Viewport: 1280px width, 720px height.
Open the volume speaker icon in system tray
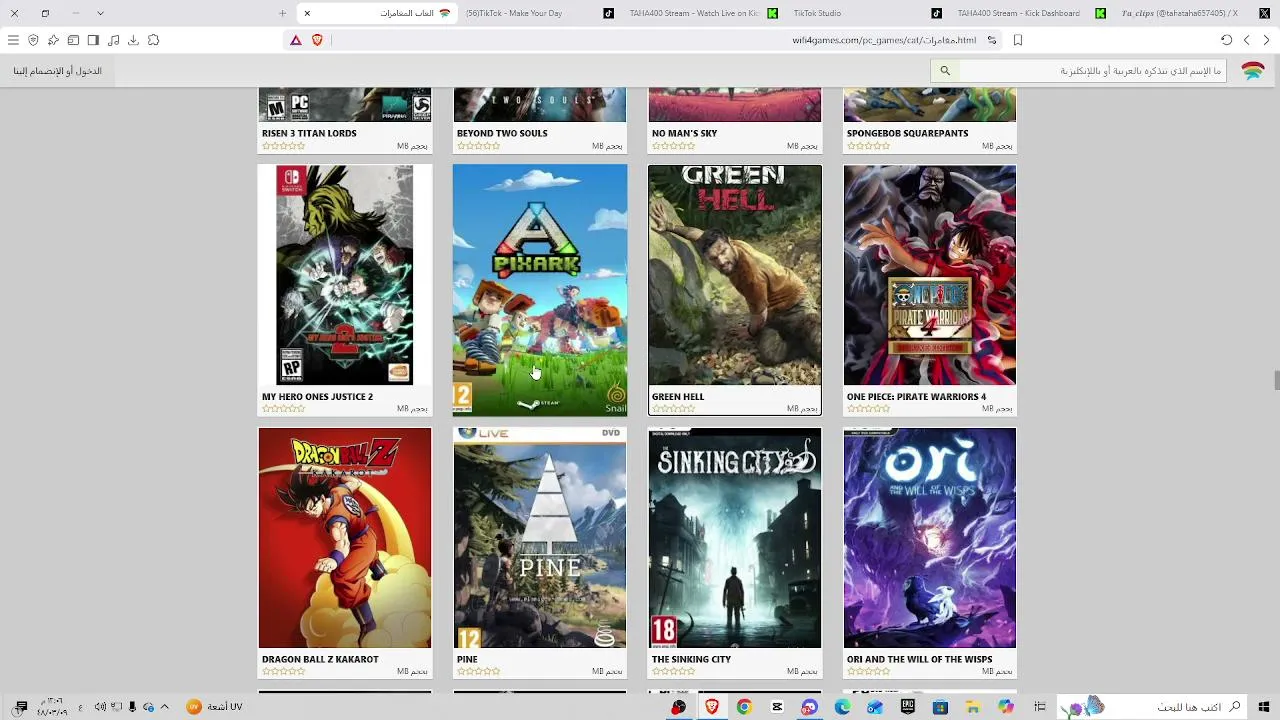coord(100,707)
